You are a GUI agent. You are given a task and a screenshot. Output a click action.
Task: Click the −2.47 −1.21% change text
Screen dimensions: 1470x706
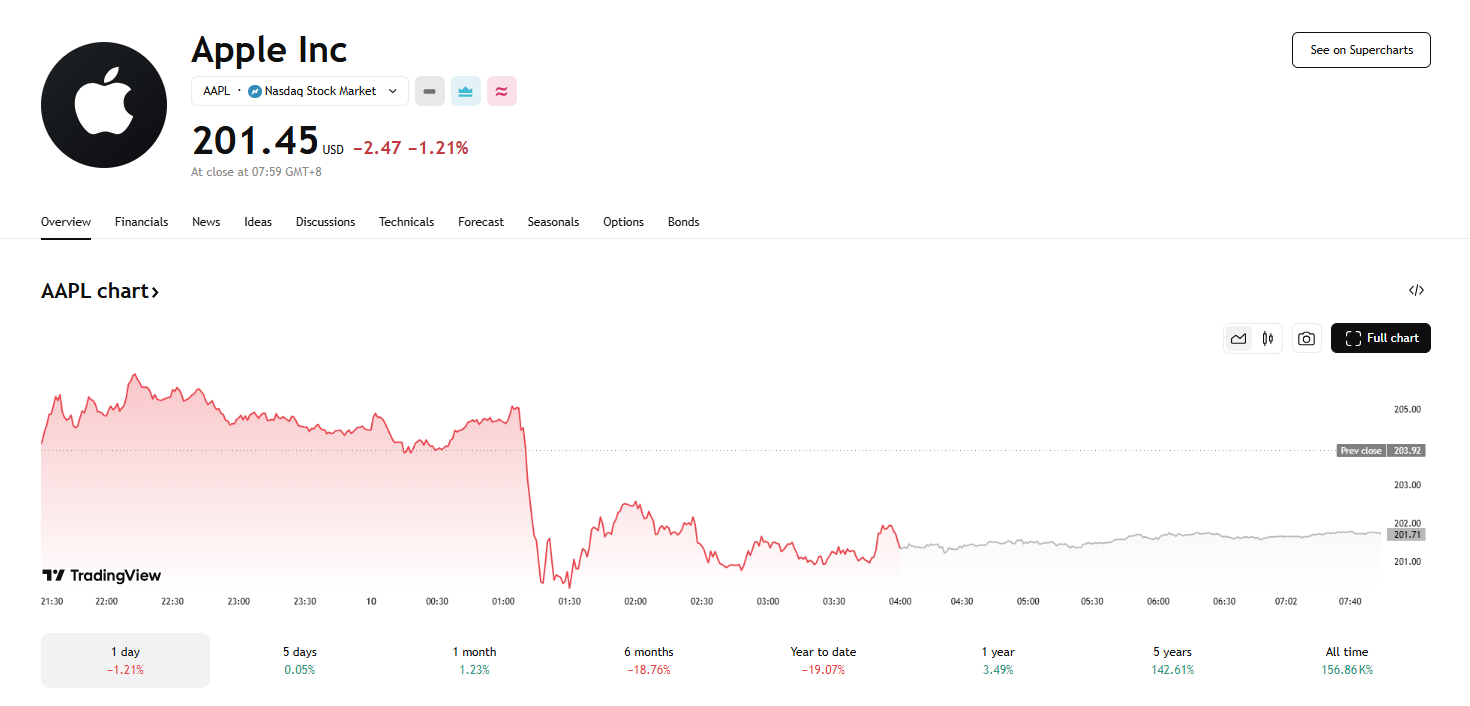[x=410, y=148]
